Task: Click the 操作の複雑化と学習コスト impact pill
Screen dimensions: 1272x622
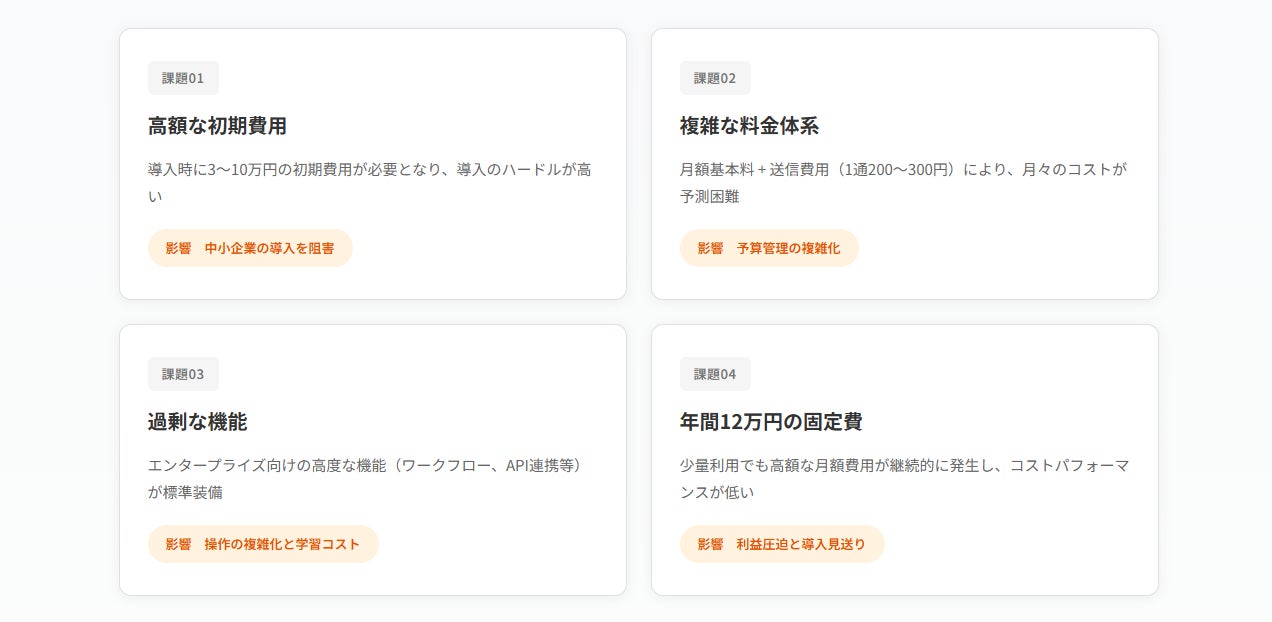Action: (263, 544)
